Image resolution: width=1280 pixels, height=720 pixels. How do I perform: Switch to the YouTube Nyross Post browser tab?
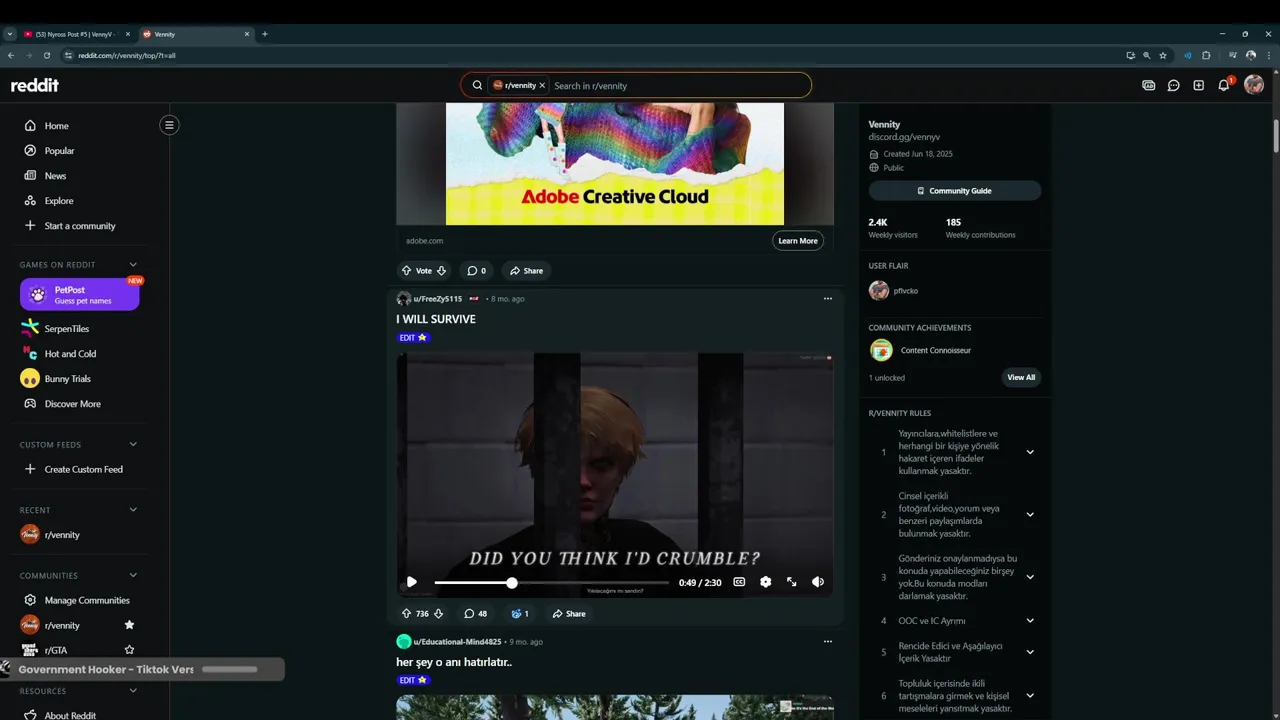point(77,34)
